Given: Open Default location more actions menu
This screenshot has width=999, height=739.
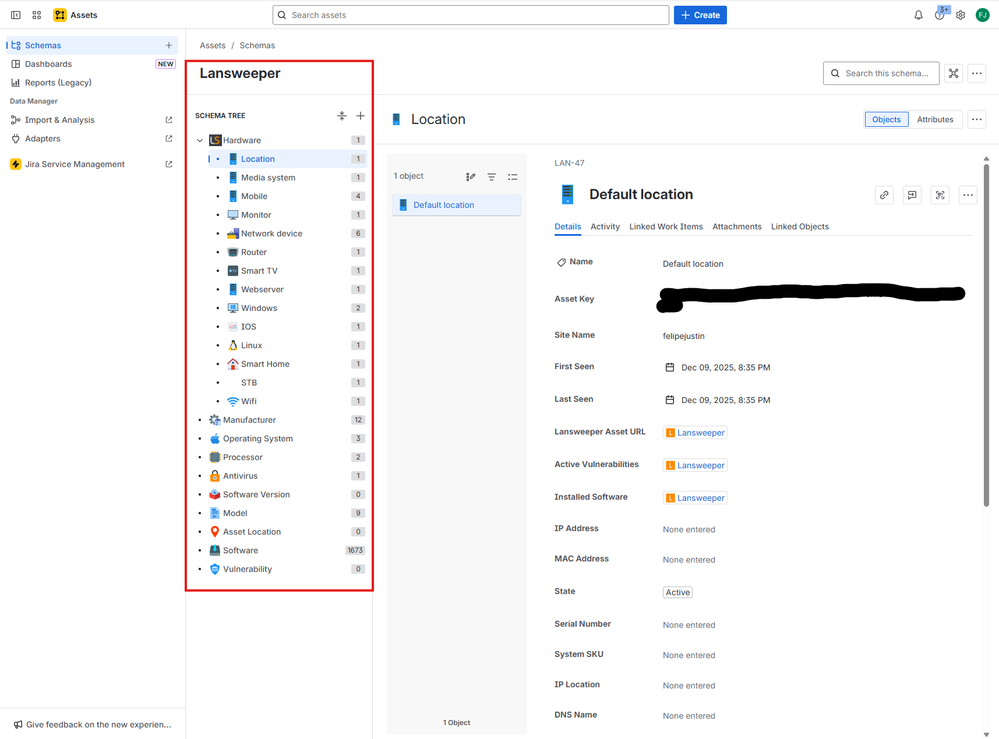Looking at the screenshot, I should click(968, 195).
